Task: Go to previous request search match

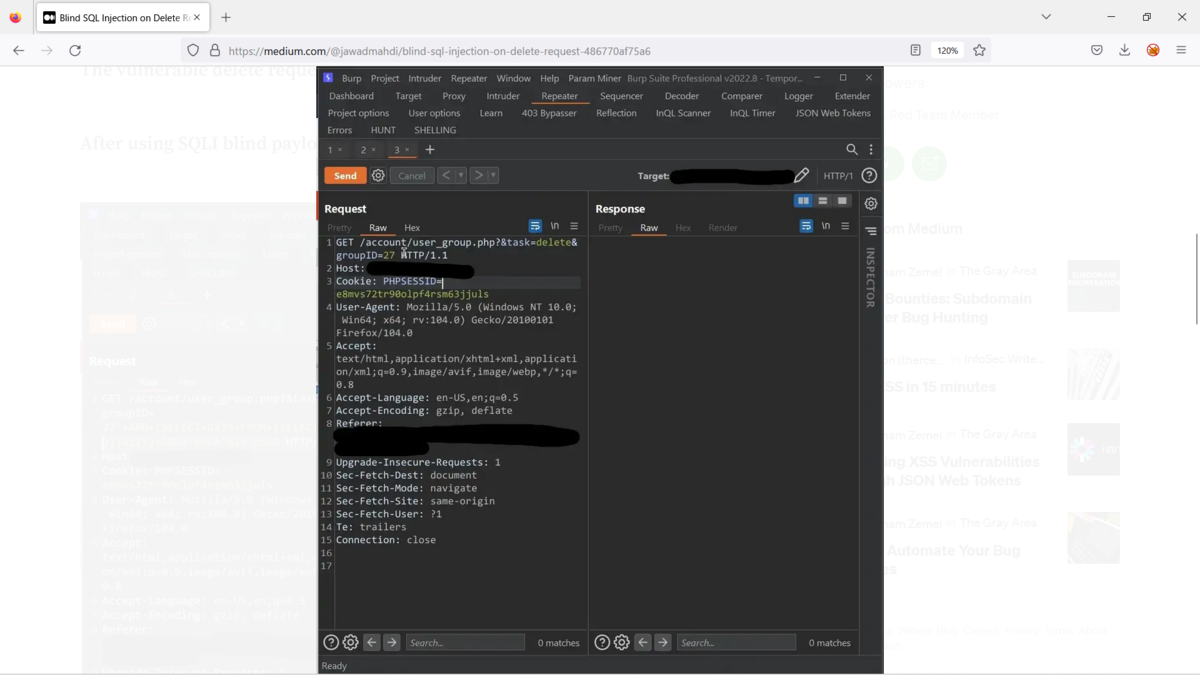Action: pyautogui.click(x=372, y=642)
